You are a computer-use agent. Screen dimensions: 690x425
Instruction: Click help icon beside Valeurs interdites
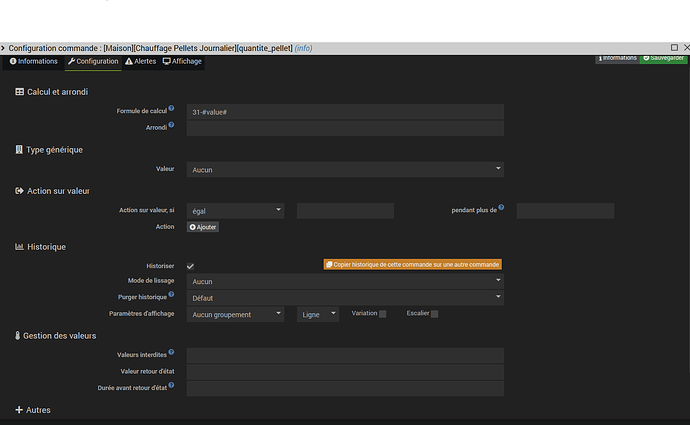[x=171, y=352]
